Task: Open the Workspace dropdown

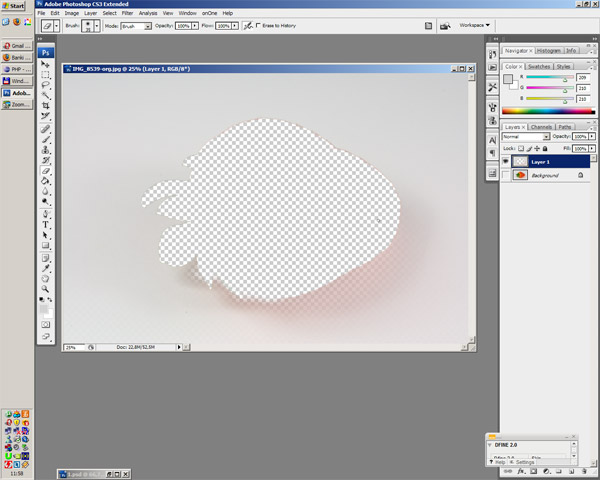Action: (475, 25)
